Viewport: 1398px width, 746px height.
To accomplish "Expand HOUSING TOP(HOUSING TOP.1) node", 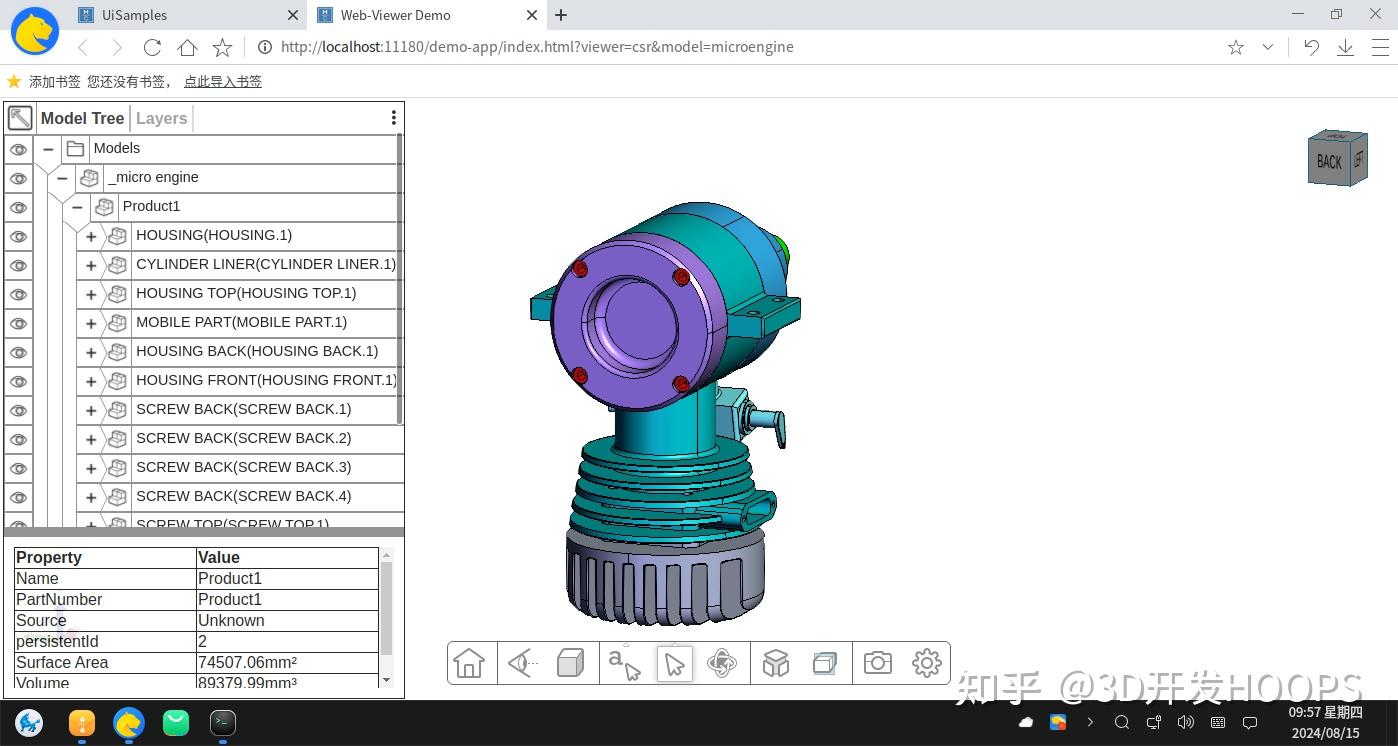I will (91, 295).
